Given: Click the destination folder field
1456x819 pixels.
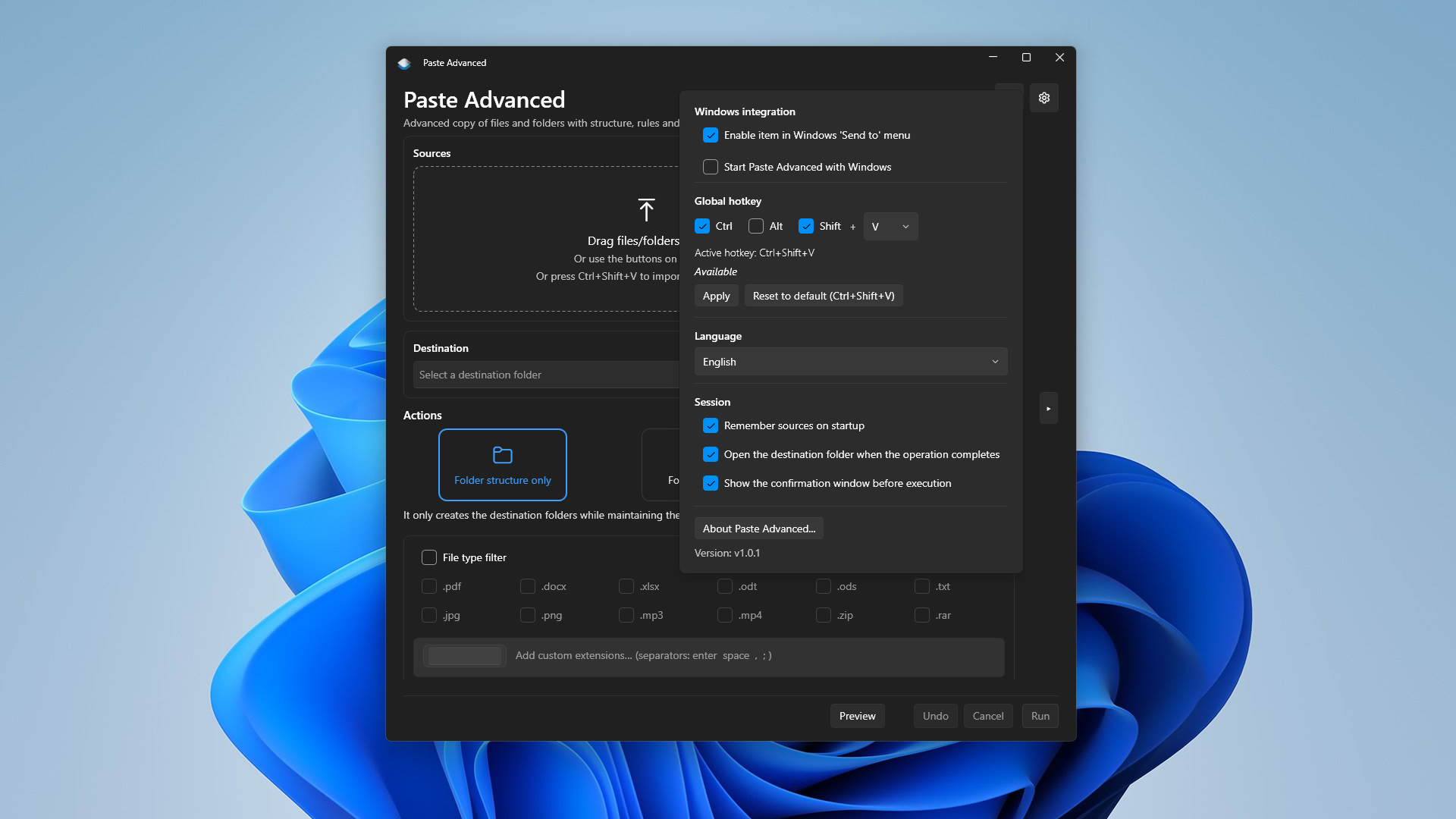Looking at the screenshot, I should coord(546,375).
